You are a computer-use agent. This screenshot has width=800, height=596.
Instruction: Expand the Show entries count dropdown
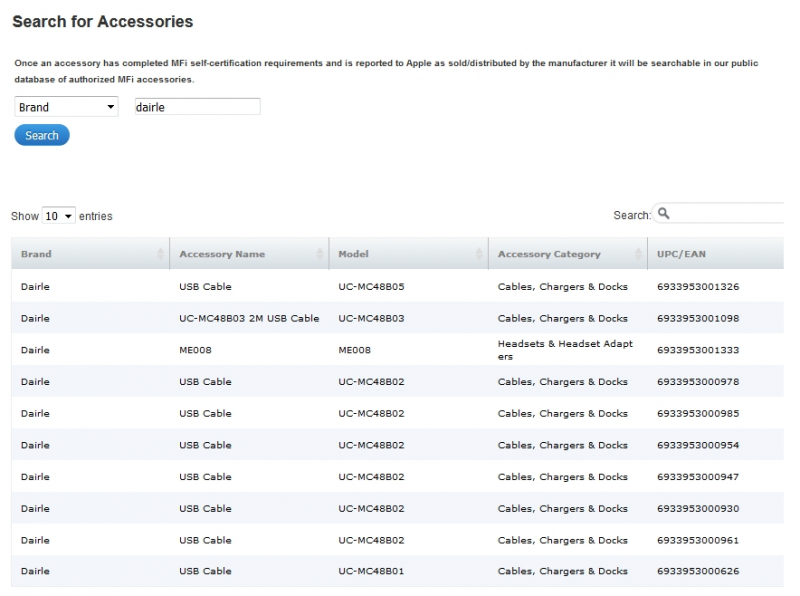[x=58, y=216]
